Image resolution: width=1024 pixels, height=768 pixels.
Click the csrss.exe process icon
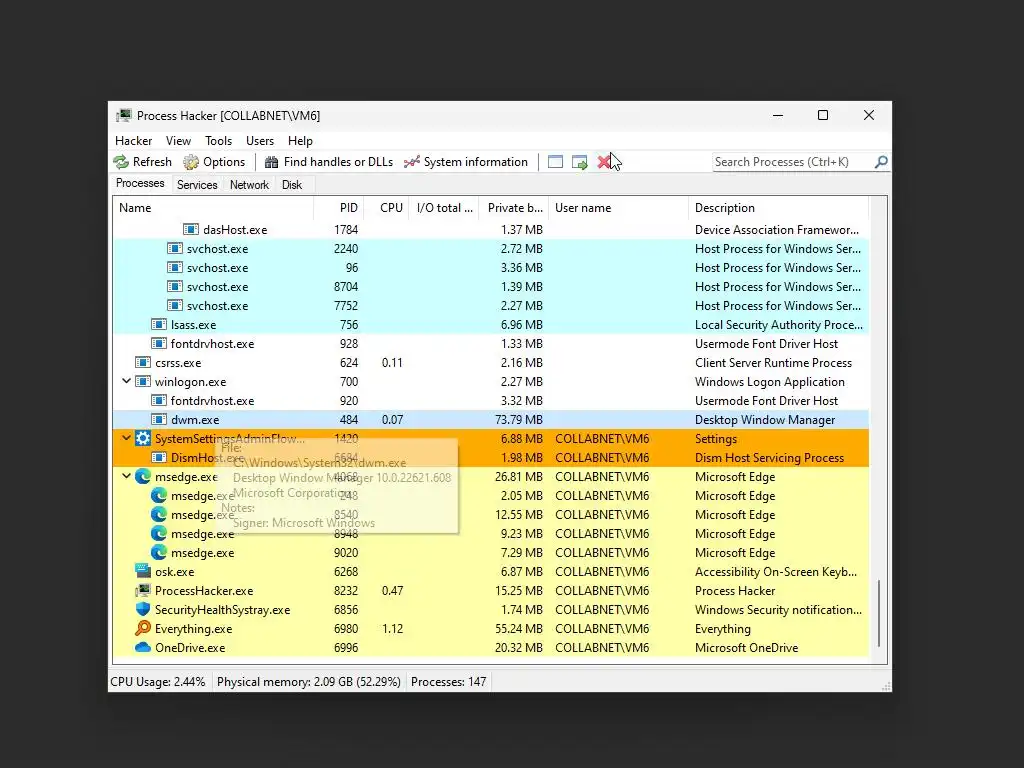pyautogui.click(x=143, y=362)
